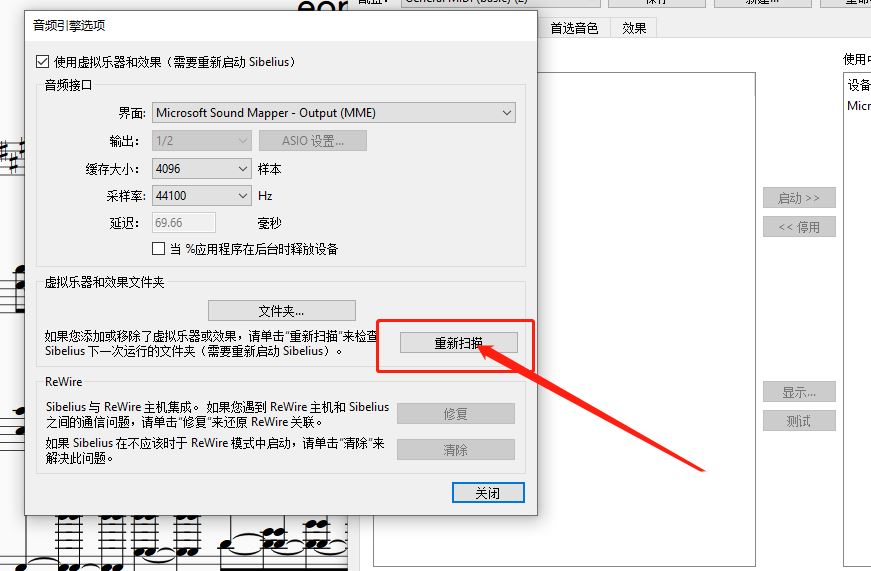This screenshot has height=571, width=871.
Task: Click the 样本 unit label beside buffer size
Action: pyautogui.click(x=269, y=169)
